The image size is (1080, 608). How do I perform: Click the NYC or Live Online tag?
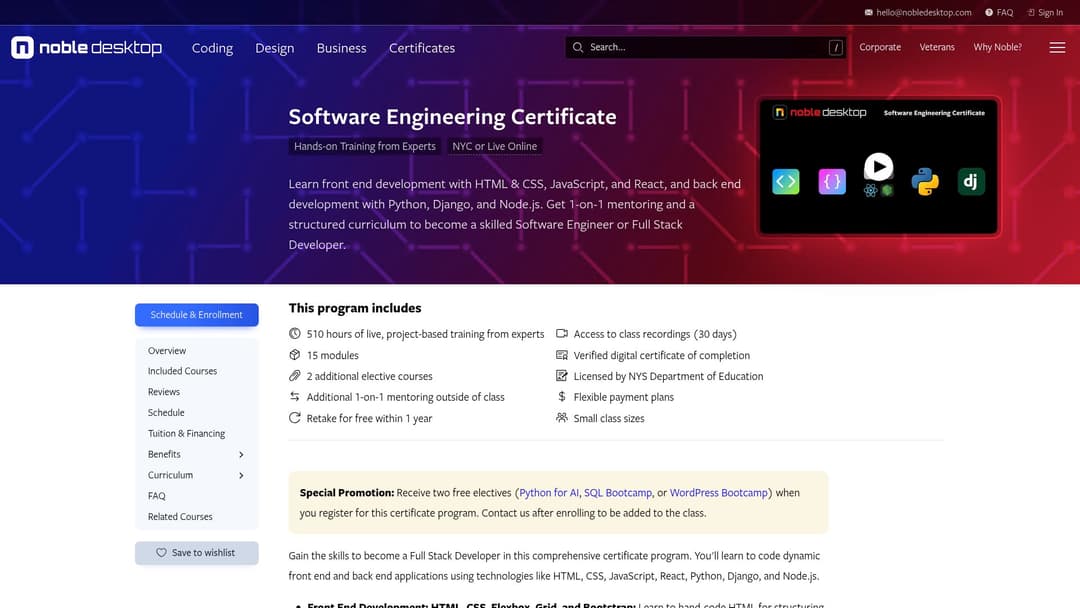(x=495, y=146)
